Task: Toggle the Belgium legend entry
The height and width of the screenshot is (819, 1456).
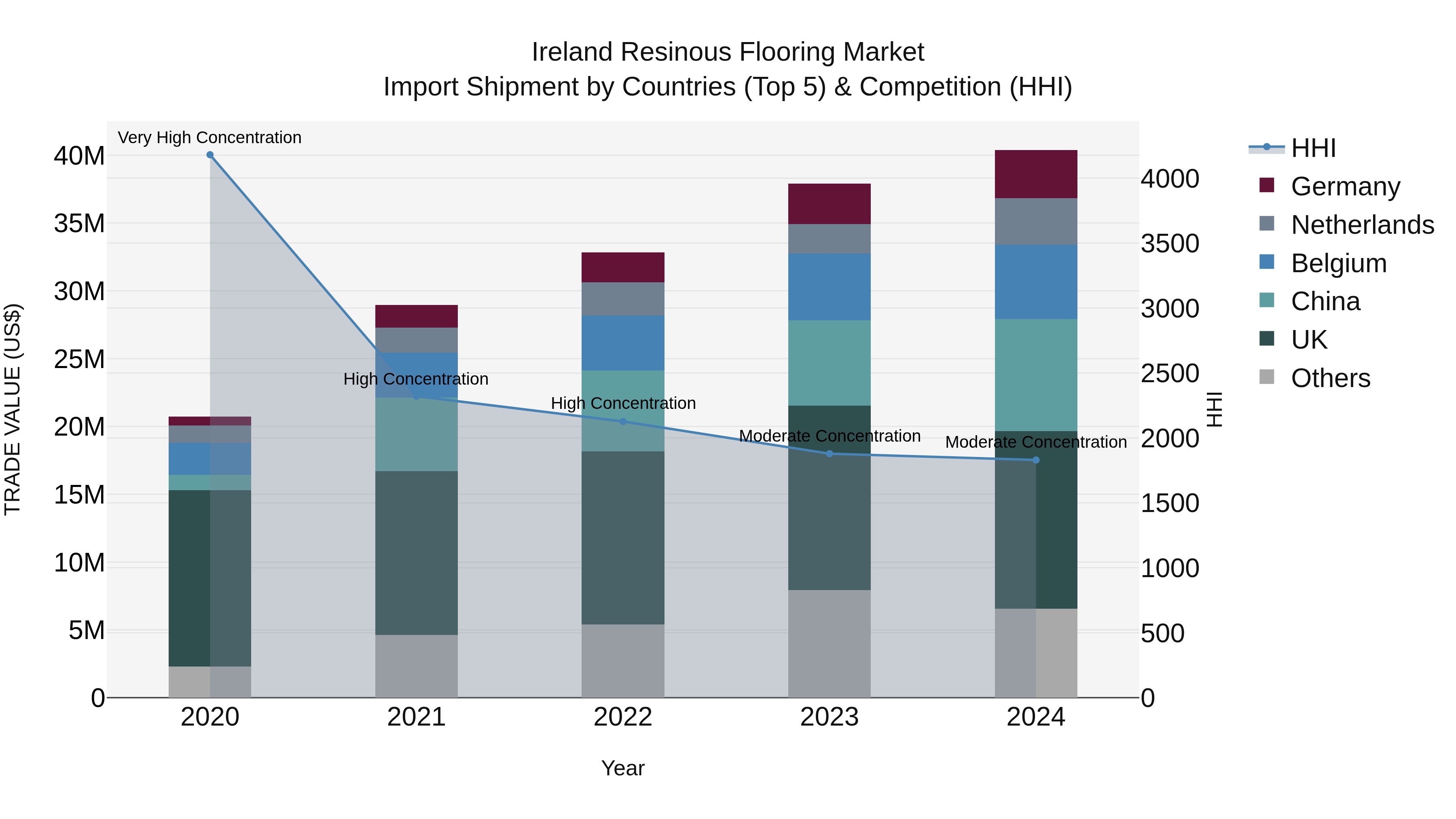Action: (x=1323, y=263)
